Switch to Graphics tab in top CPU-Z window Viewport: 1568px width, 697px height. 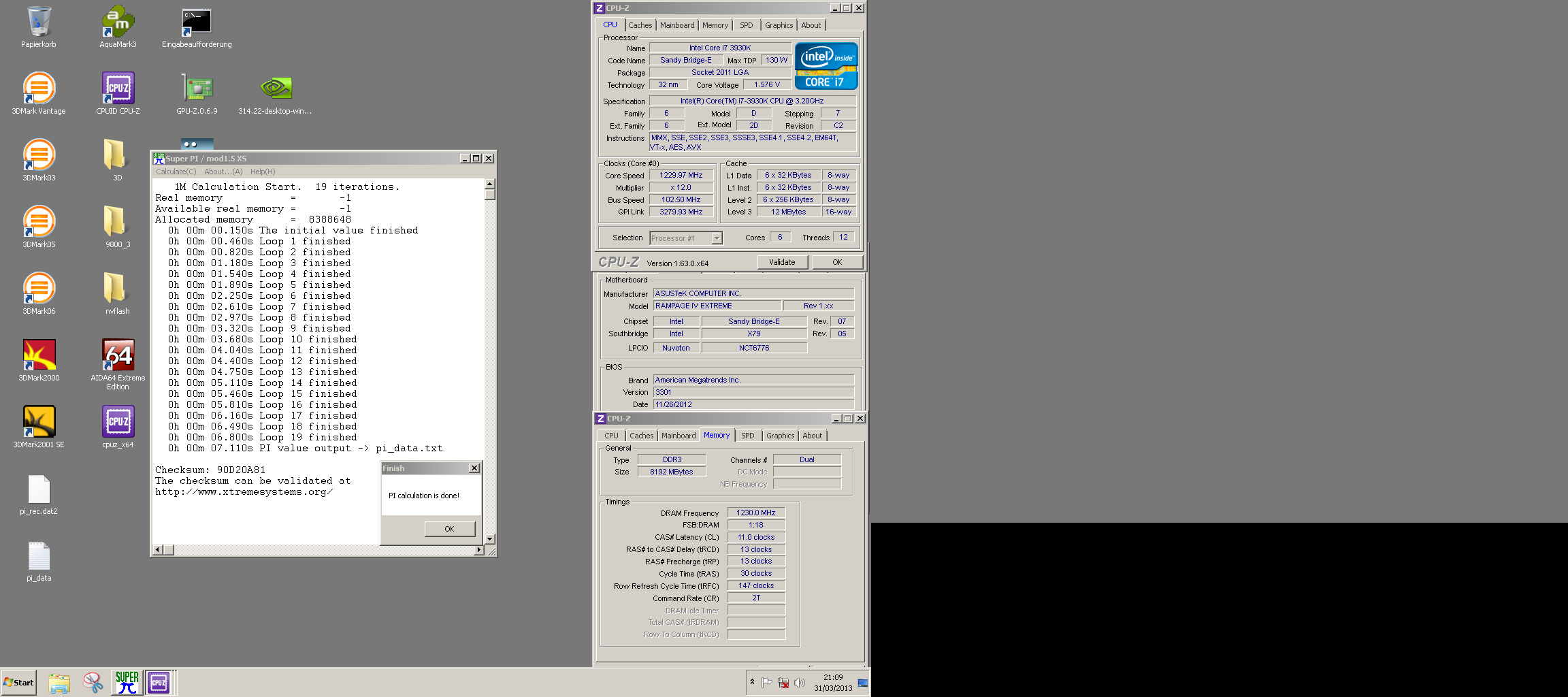pos(779,25)
